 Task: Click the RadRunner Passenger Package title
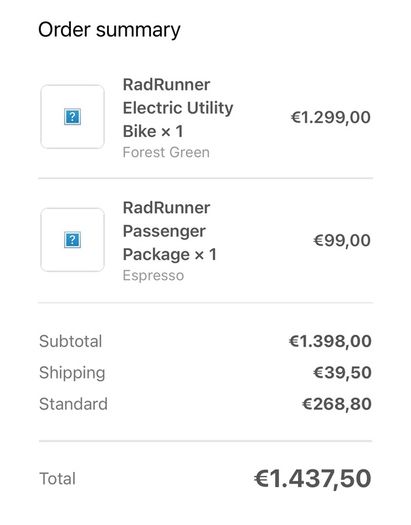tap(170, 231)
